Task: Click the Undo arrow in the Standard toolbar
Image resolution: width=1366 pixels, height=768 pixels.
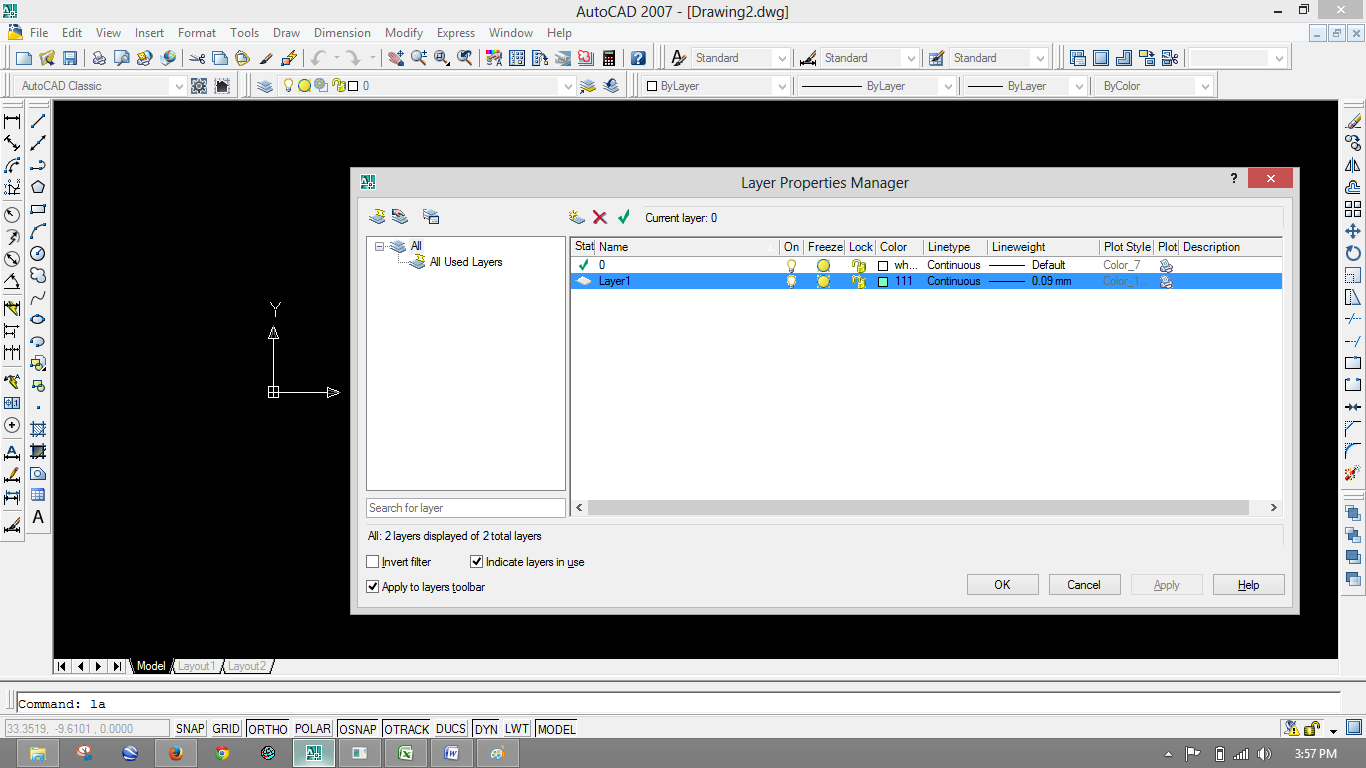Action: 318,58
